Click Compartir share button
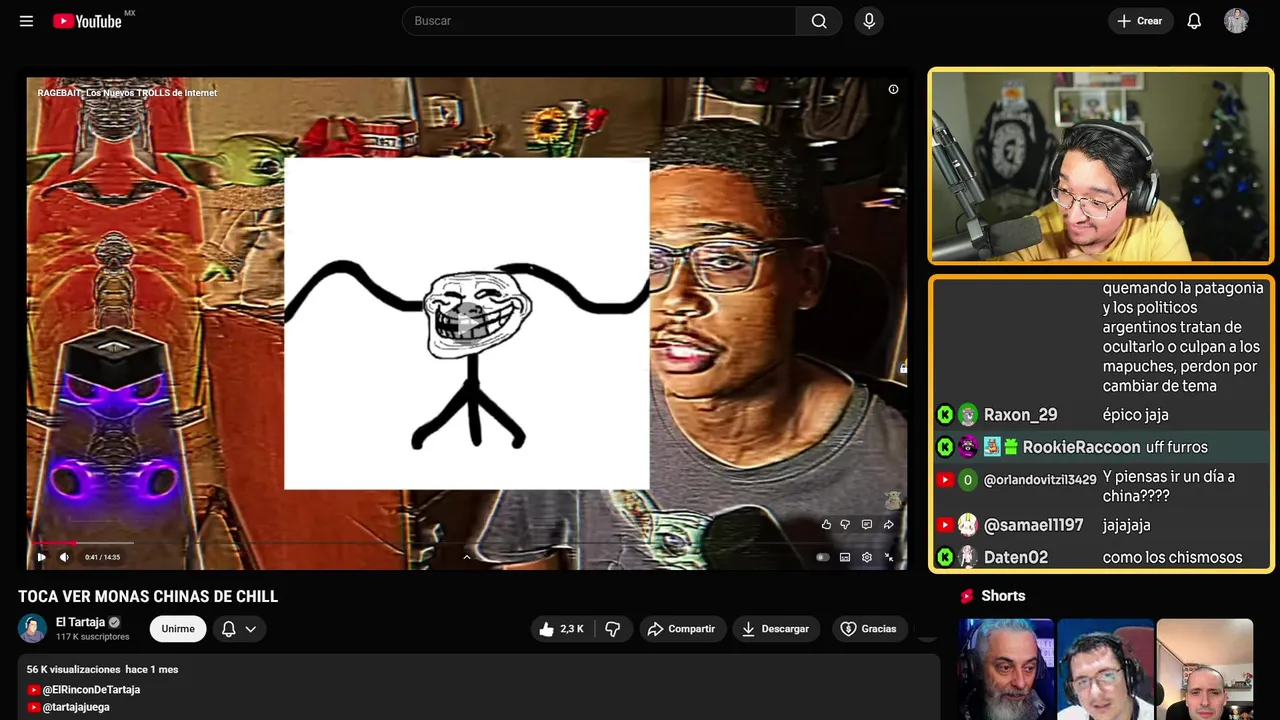Image resolution: width=1280 pixels, height=720 pixels. [682, 629]
